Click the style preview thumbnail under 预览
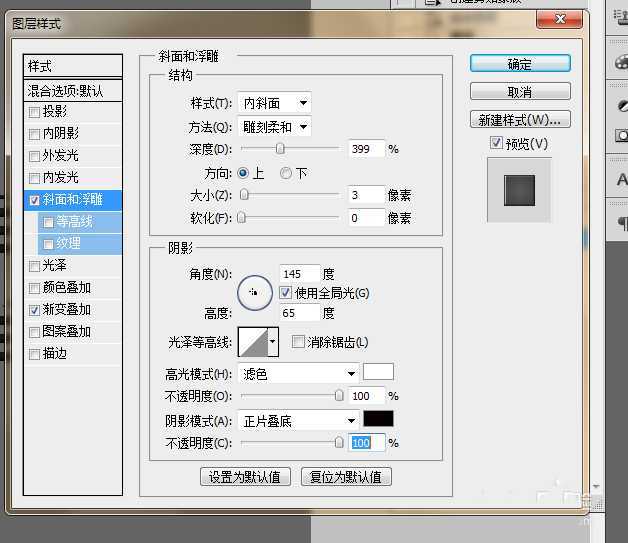Viewport: 628px width, 543px height. pyautogui.click(x=519, y=189)
